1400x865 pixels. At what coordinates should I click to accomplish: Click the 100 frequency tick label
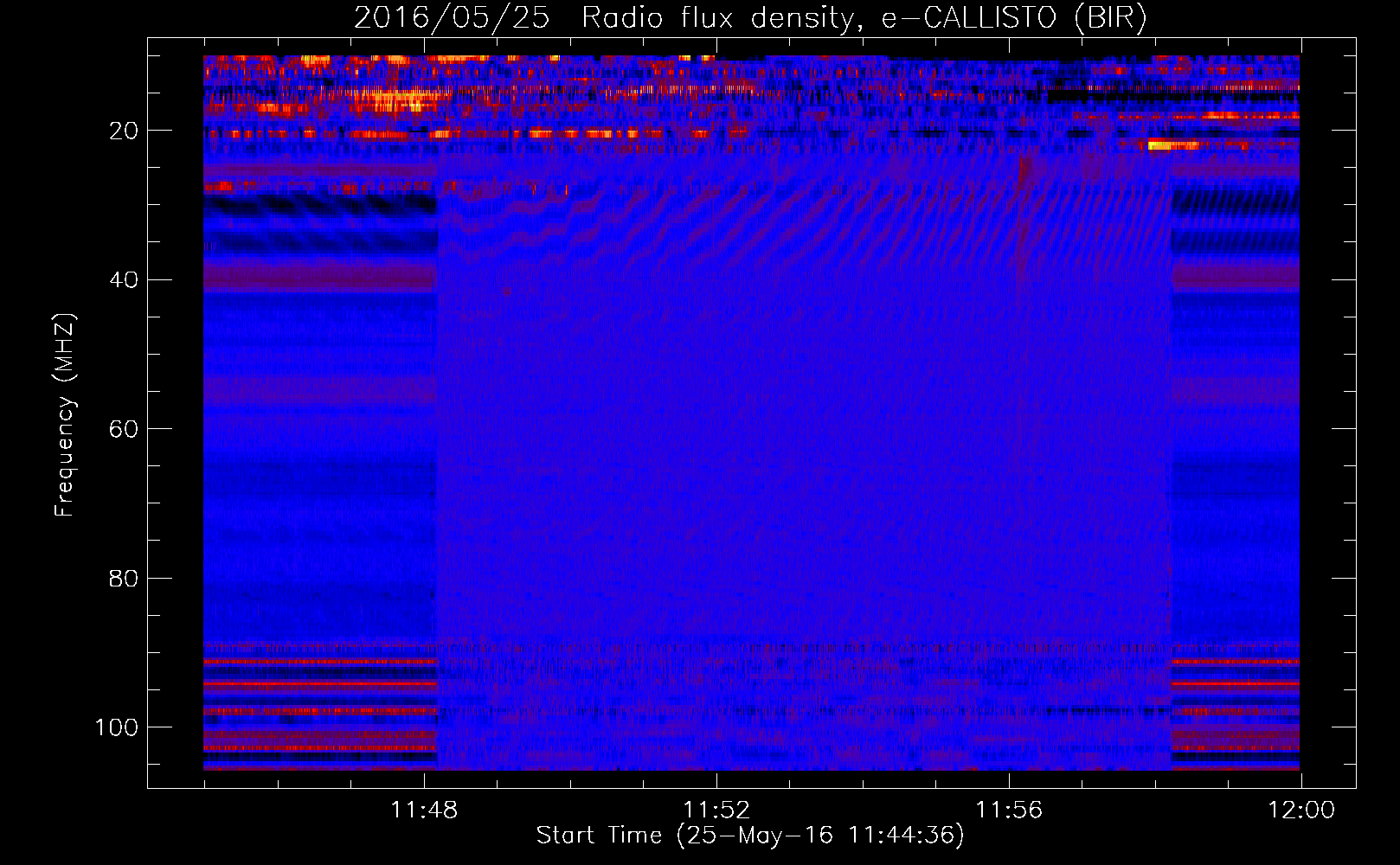[x=117, y=727]
